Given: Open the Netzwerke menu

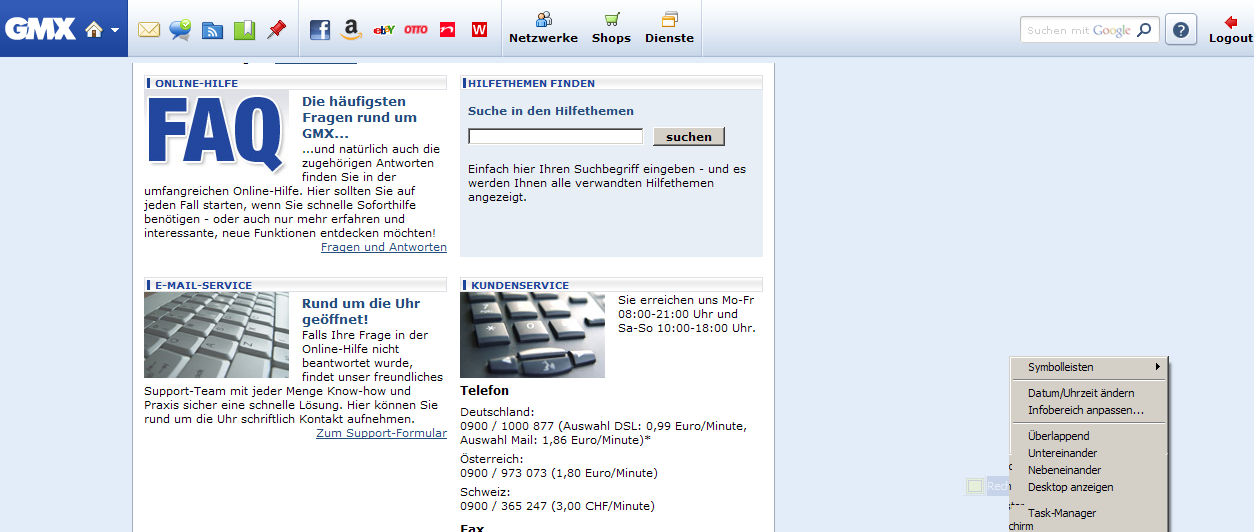Looking at the screenshot, I should pyautogui.click(x=543, y=28).
